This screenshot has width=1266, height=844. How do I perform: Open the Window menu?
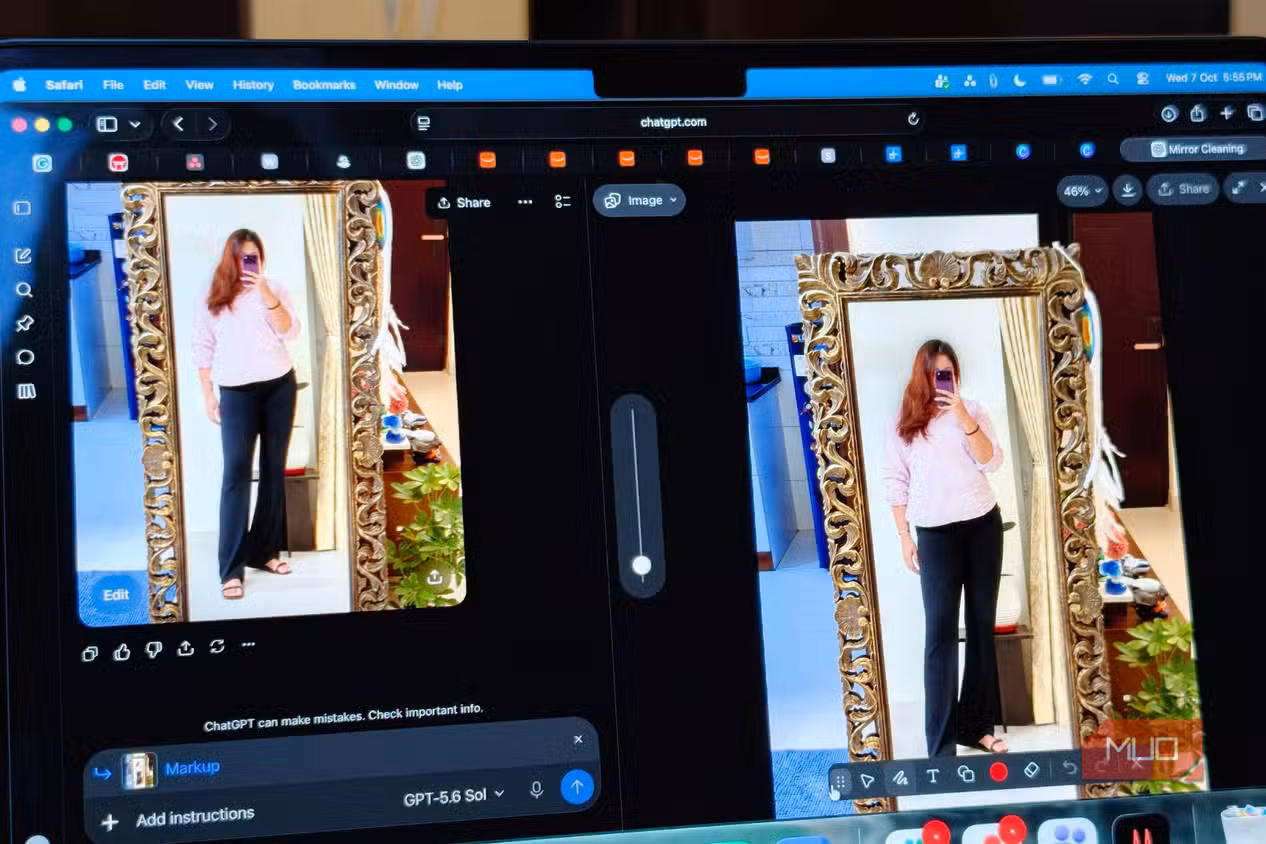(396, 85)
